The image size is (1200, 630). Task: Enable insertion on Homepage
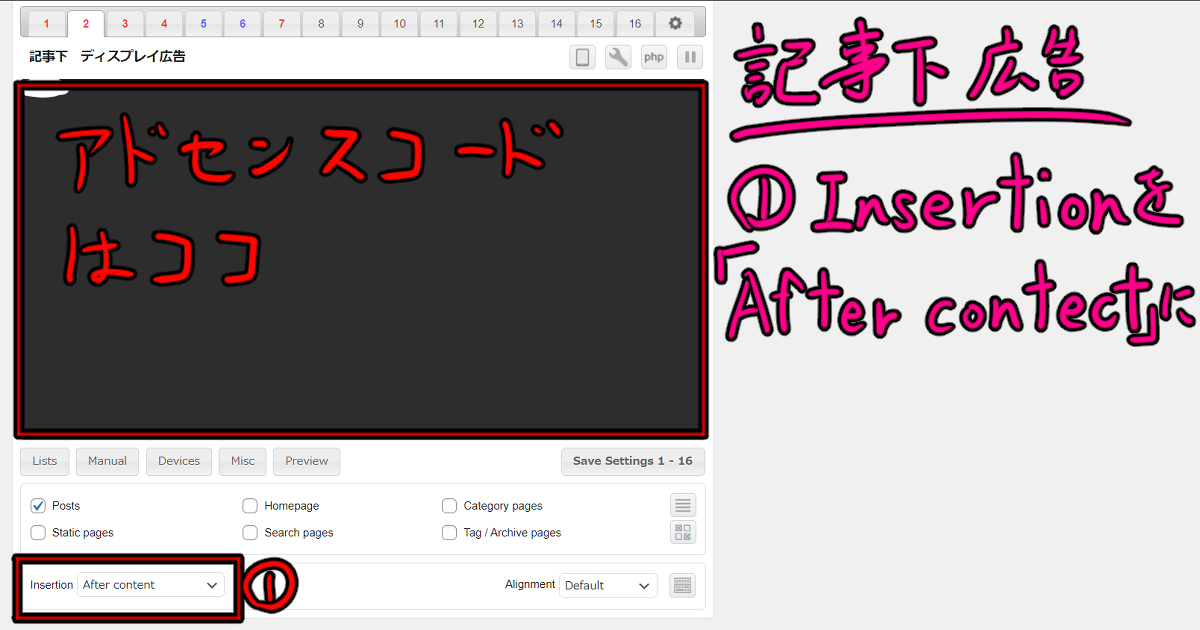pyautogui.click(x=249, y=505)
